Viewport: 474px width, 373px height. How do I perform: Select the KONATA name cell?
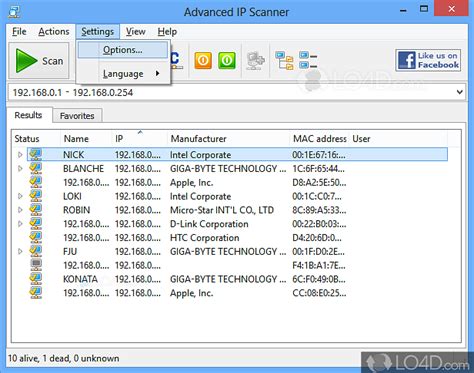(x=80, y=279)
